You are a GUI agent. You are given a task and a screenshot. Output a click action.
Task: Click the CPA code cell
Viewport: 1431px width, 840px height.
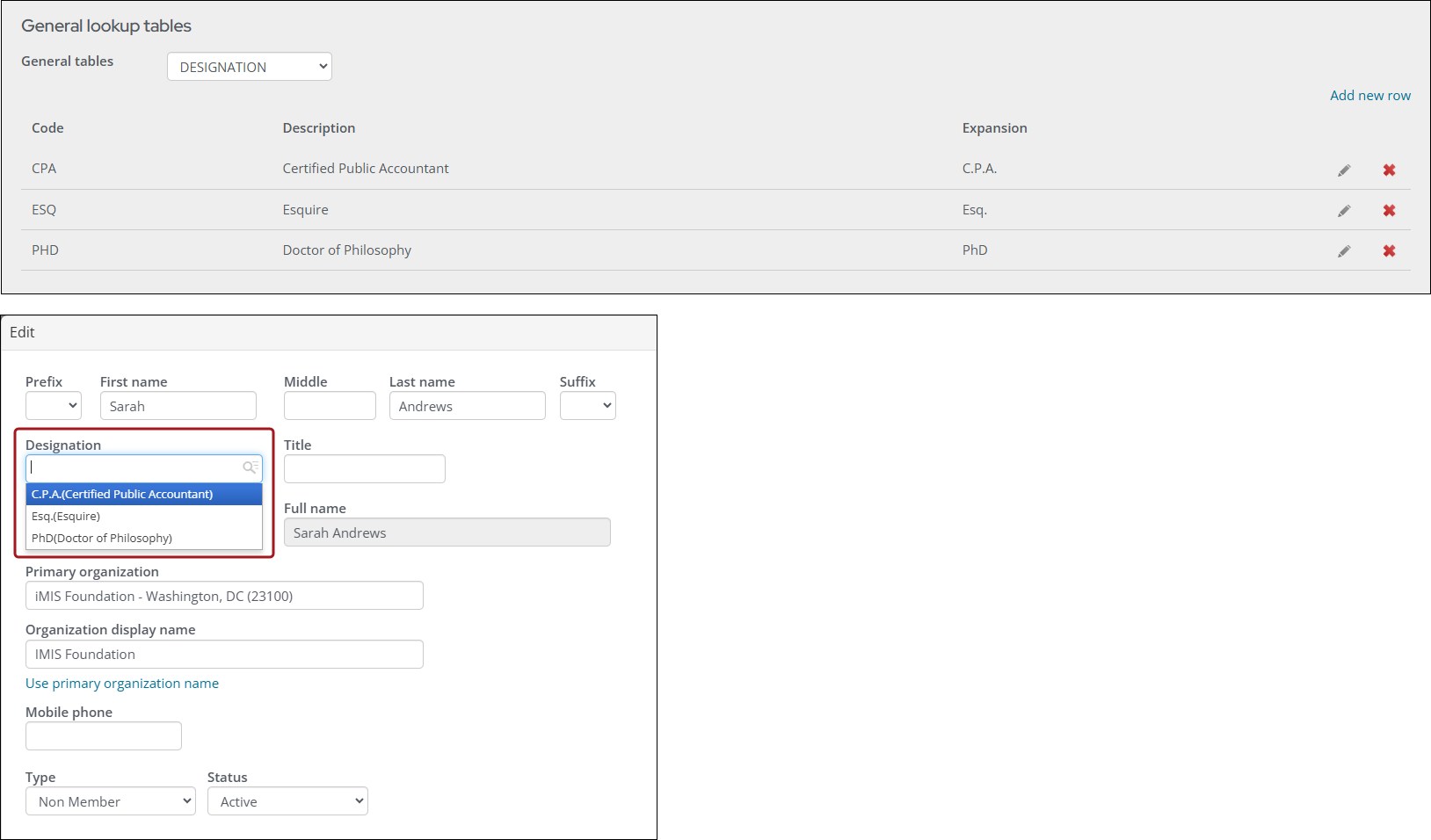point(44,169)
